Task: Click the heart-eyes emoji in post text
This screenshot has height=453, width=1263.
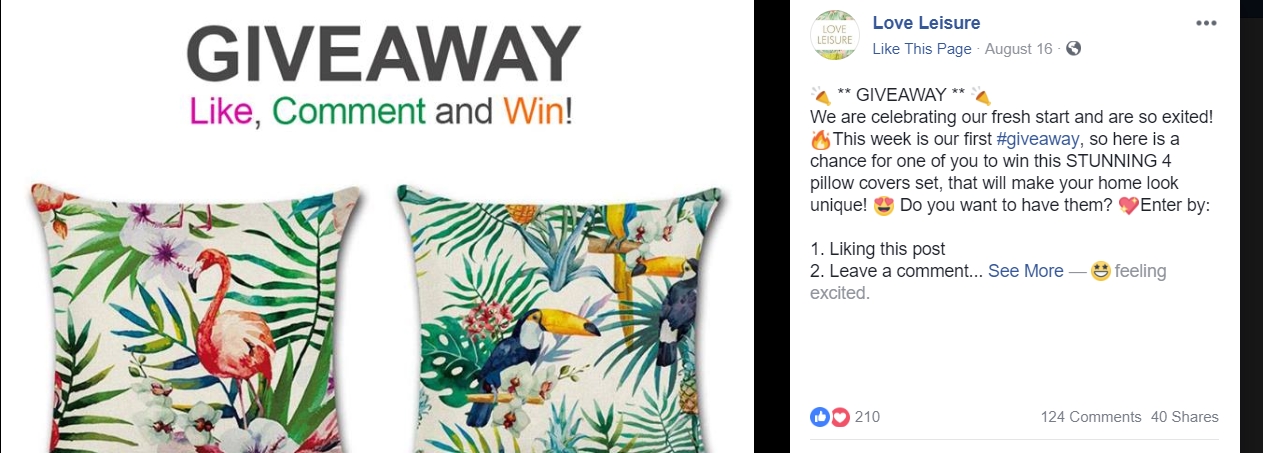Action: pyautogui.click(x=883, y=206)
